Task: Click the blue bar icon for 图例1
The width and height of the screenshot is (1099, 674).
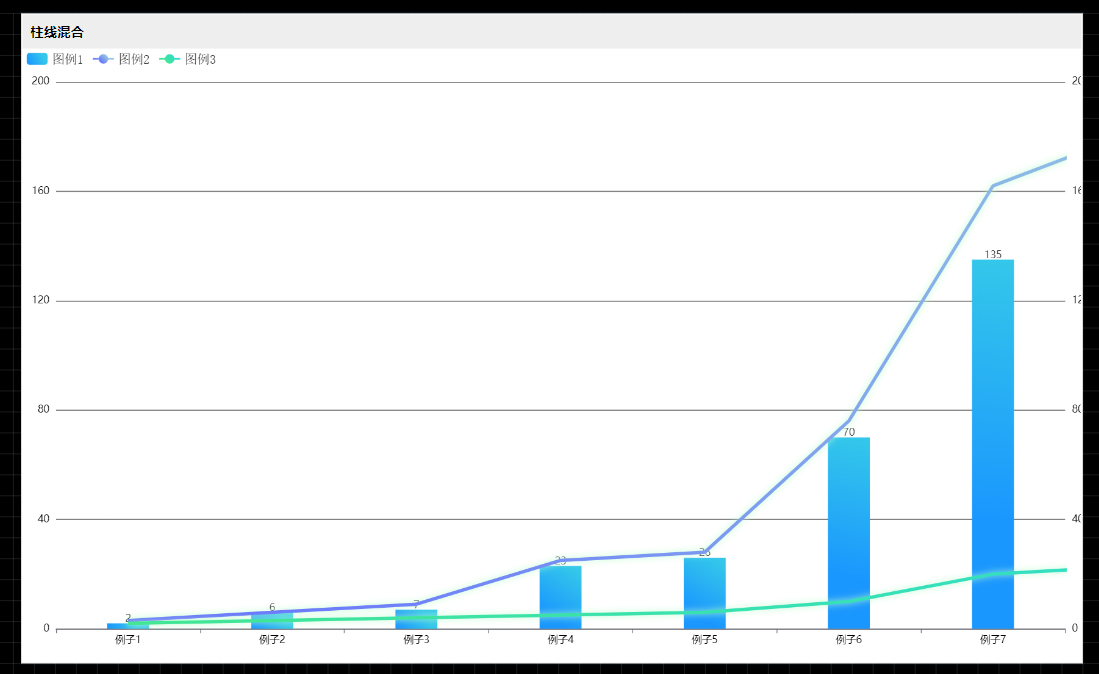Action: click(37, 59)
